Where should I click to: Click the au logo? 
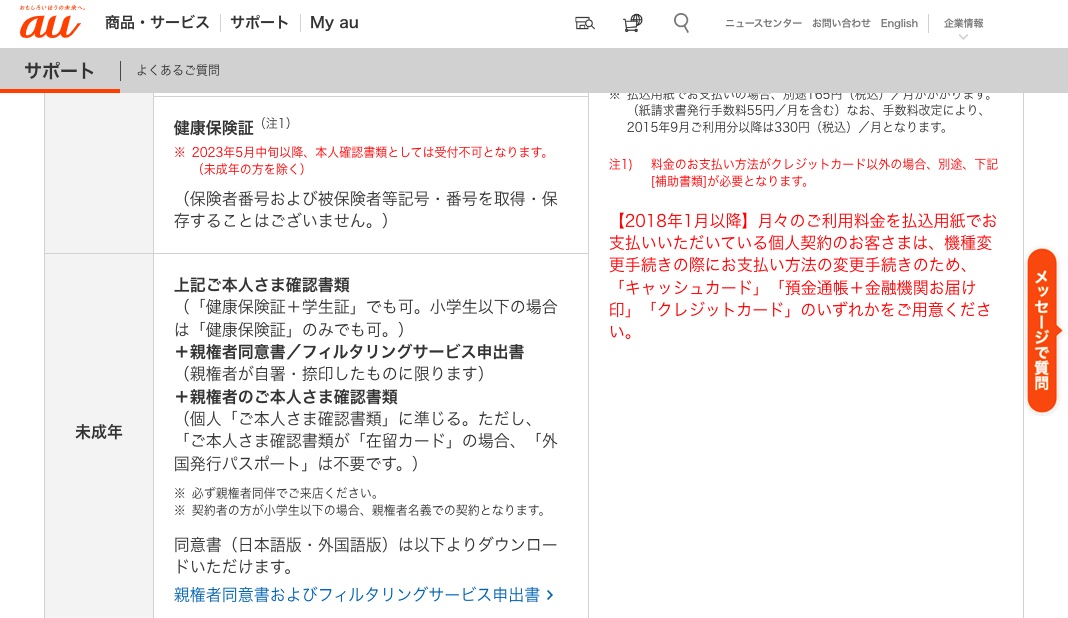[50, 23]
